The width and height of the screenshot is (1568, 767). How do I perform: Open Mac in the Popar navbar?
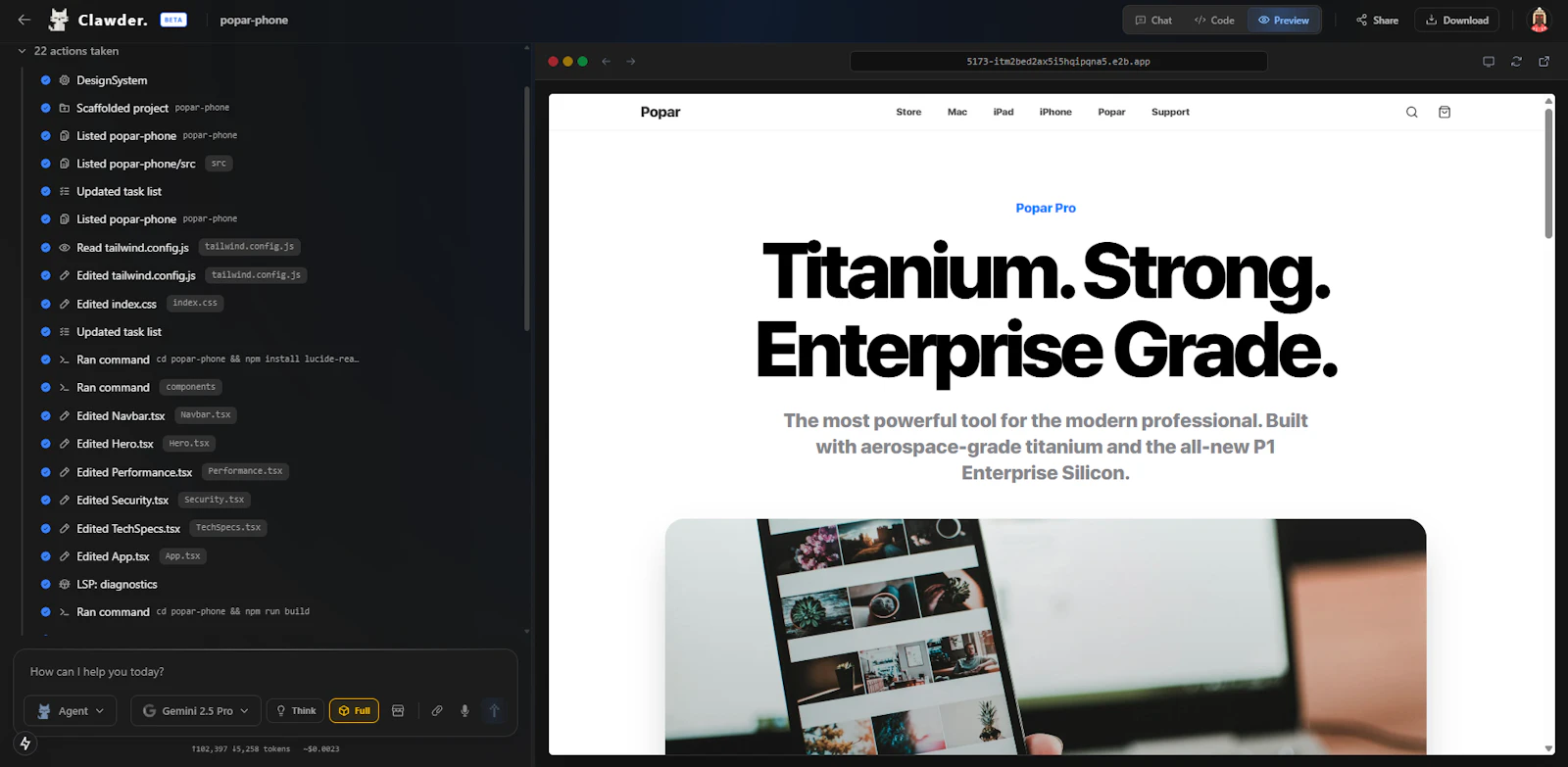coord(957,112)
